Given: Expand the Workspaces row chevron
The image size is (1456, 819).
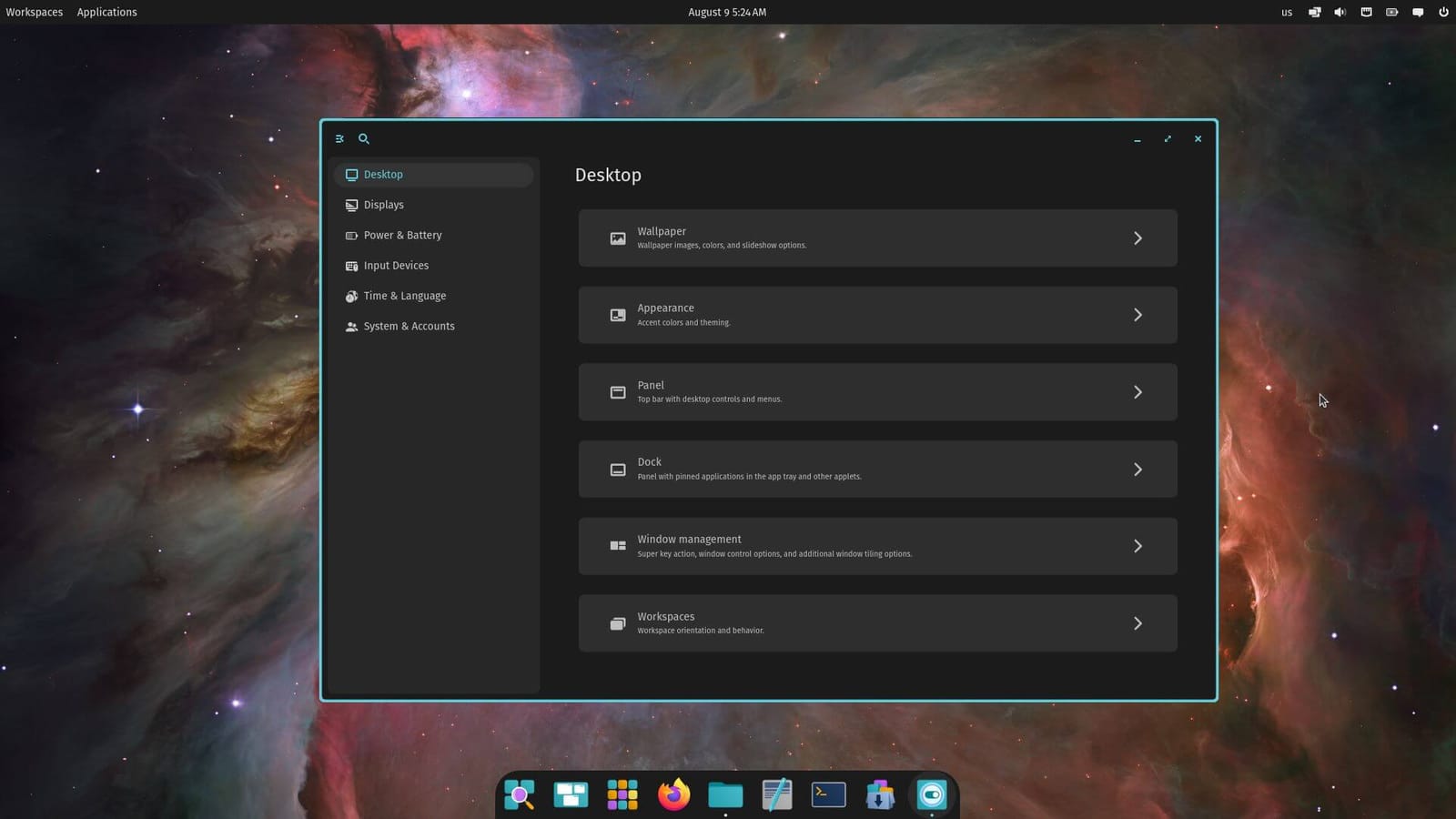Looking at the screenshot, I should click(1137, 623).
